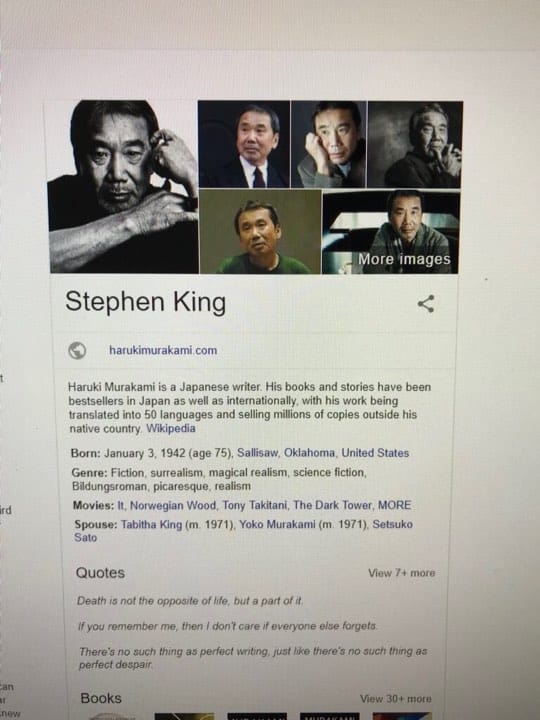The width and height of the screenshot is (540, 720).
Task: Select the thumbnail of man in green sweater
Action: click(x=260, y=231)
